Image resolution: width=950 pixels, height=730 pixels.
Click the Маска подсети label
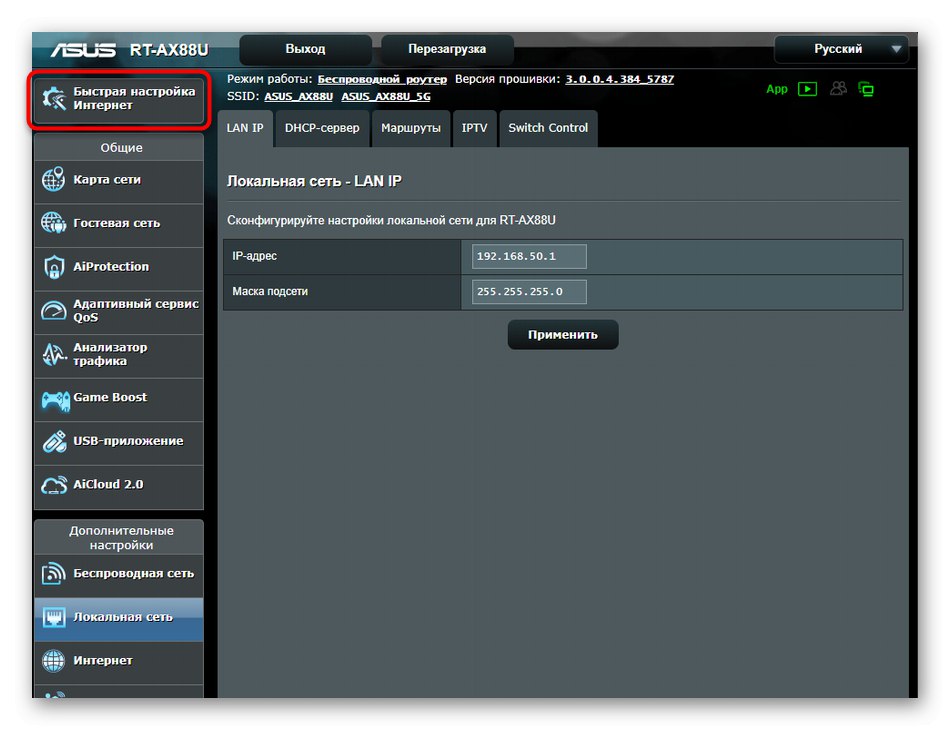270,292
